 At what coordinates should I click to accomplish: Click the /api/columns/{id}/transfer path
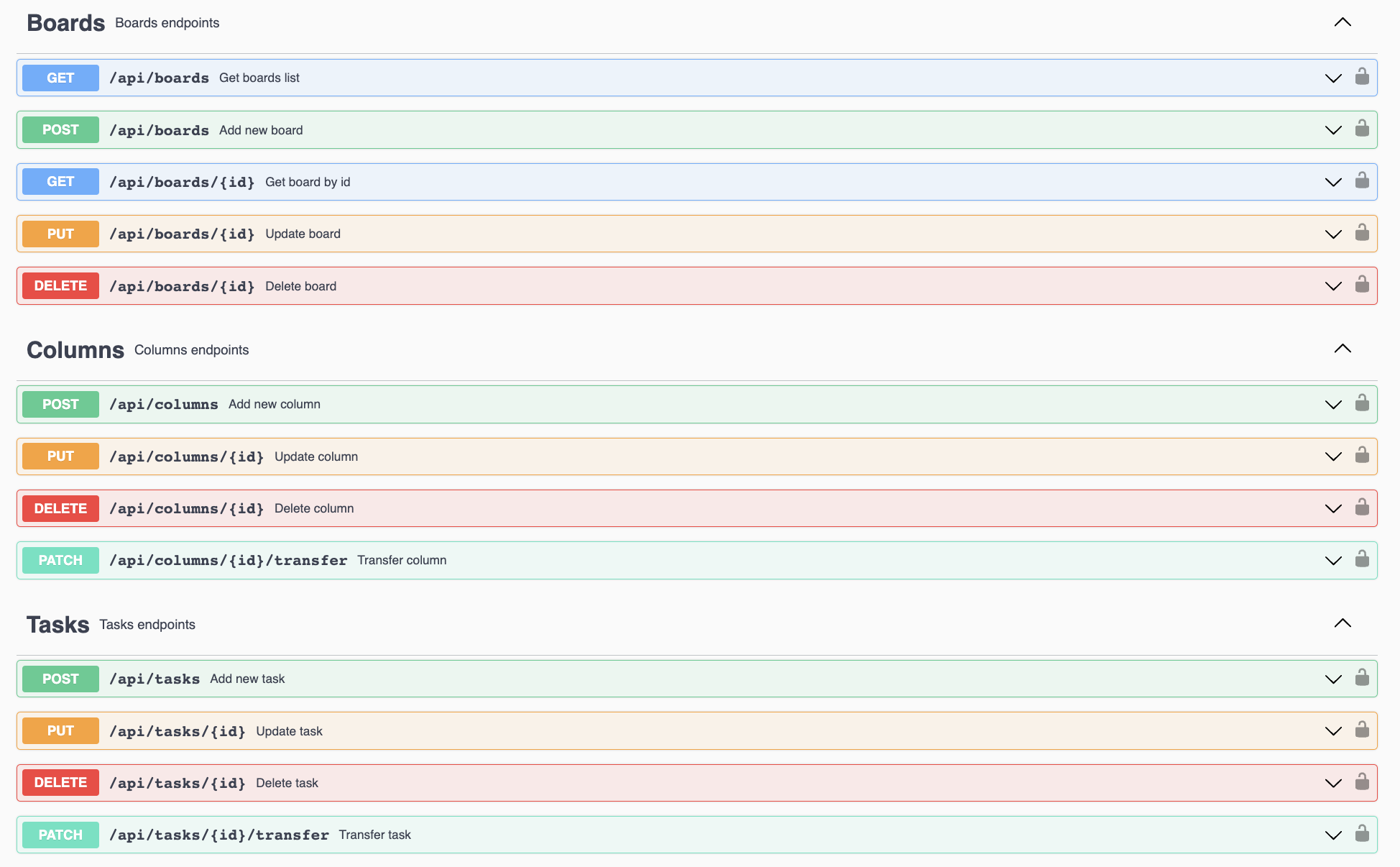[x=228, y=560]
